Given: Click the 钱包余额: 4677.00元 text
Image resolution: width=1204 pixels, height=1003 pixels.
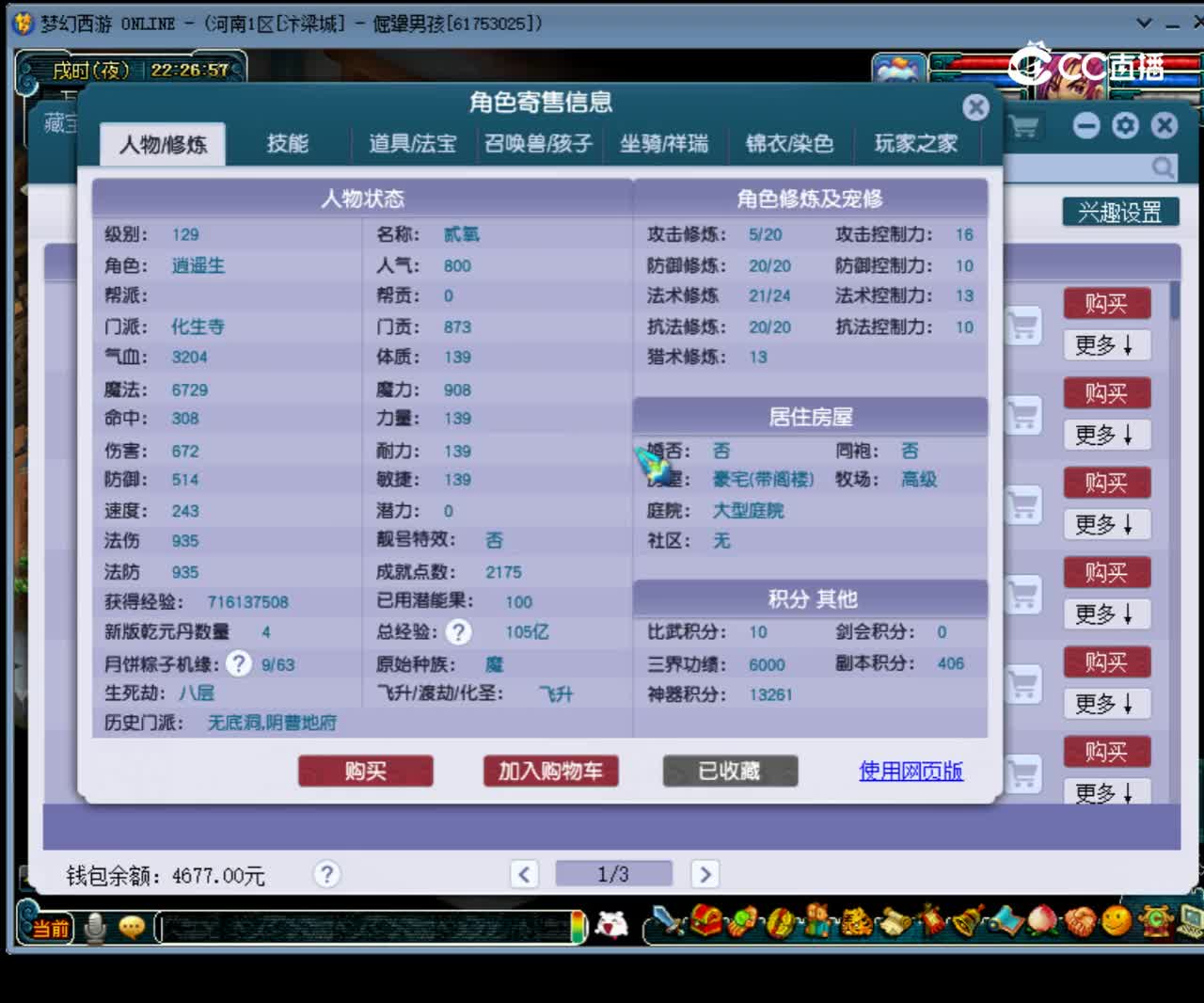Looking at the screenshot, I should 166,876.
